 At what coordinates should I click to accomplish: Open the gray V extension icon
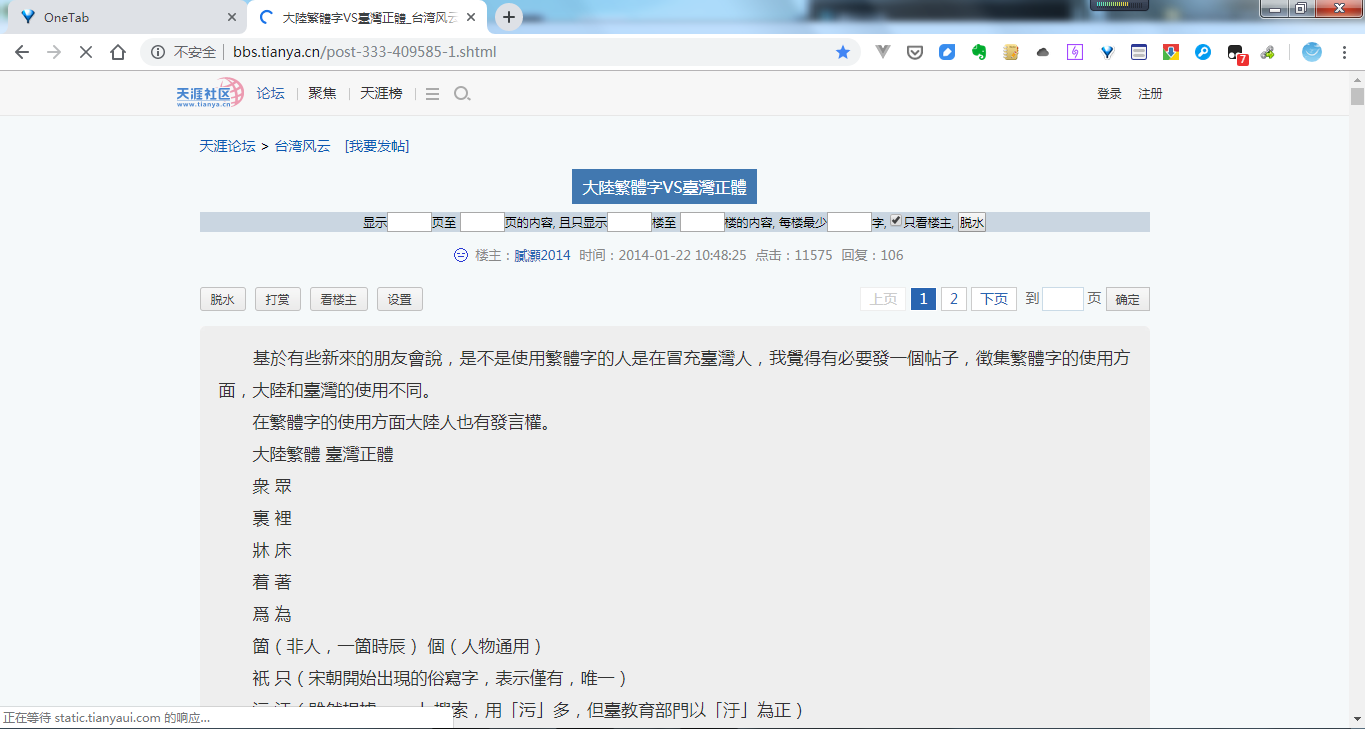883,52
